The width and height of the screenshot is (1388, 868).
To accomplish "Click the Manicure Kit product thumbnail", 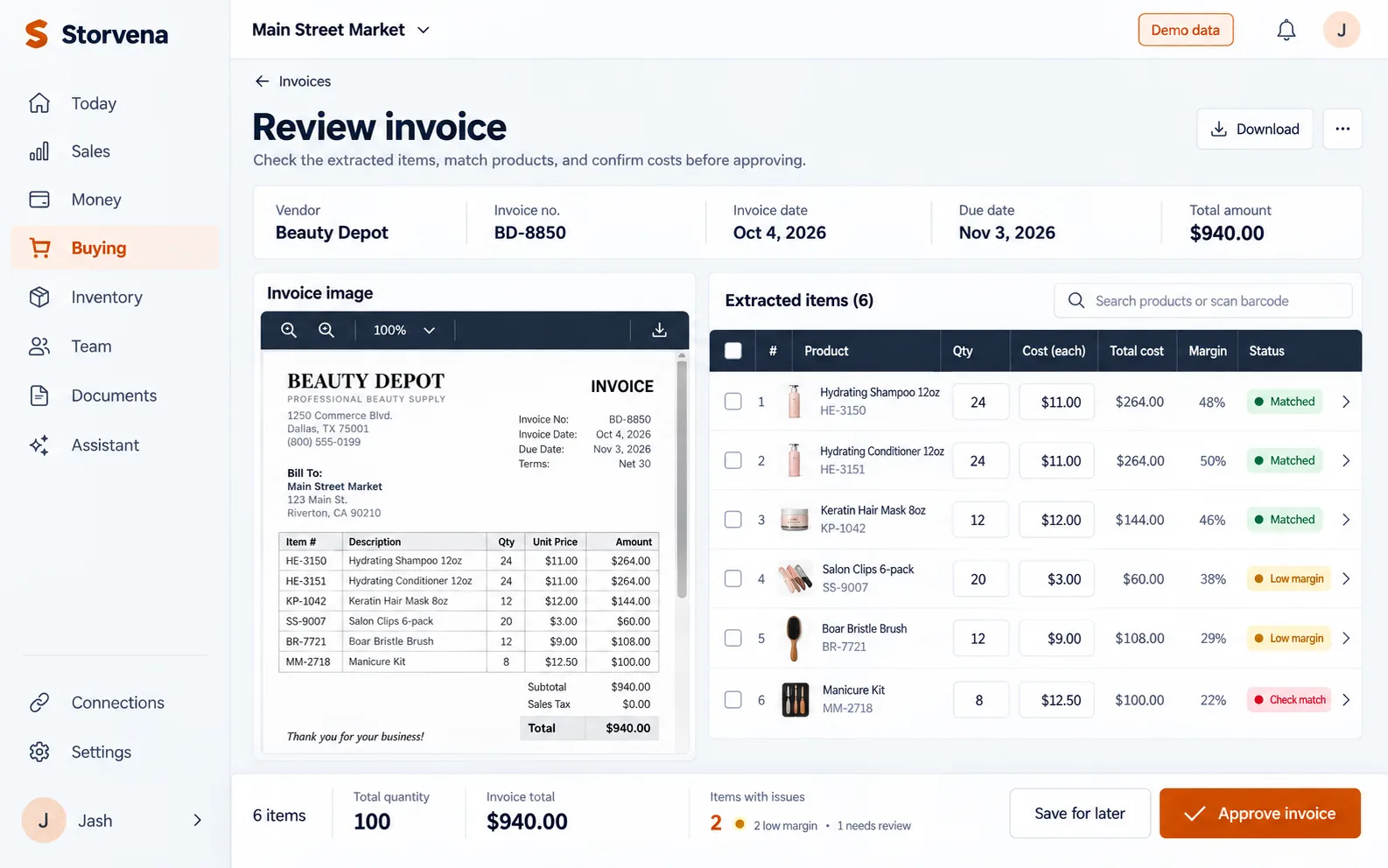I will pos(795,700).
